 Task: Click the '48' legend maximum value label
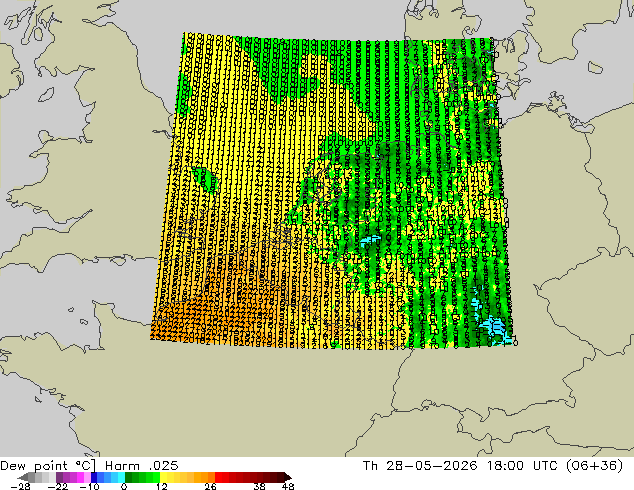coord(288,486)
